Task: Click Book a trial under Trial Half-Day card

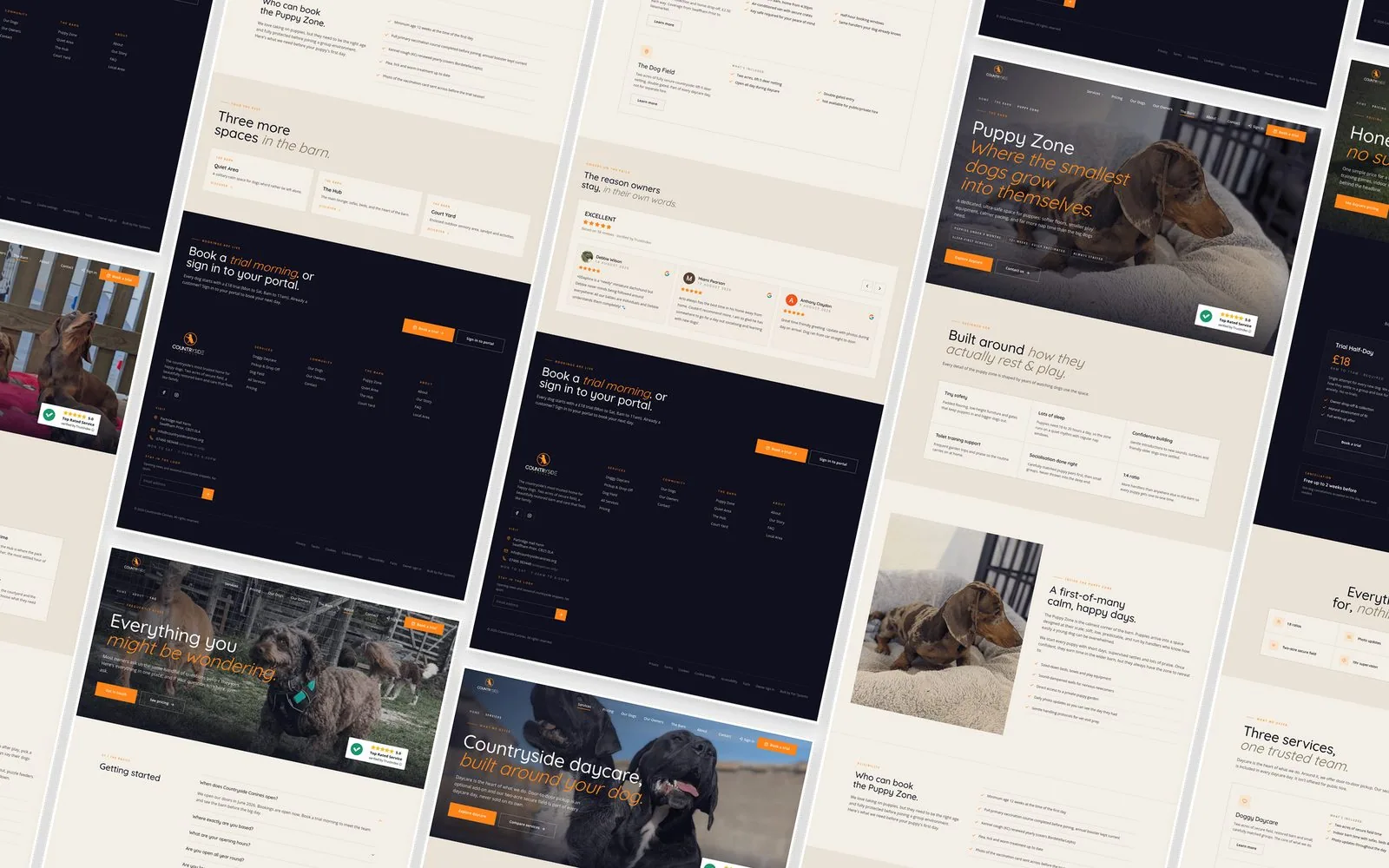Action: click(x=1351, y=444)
